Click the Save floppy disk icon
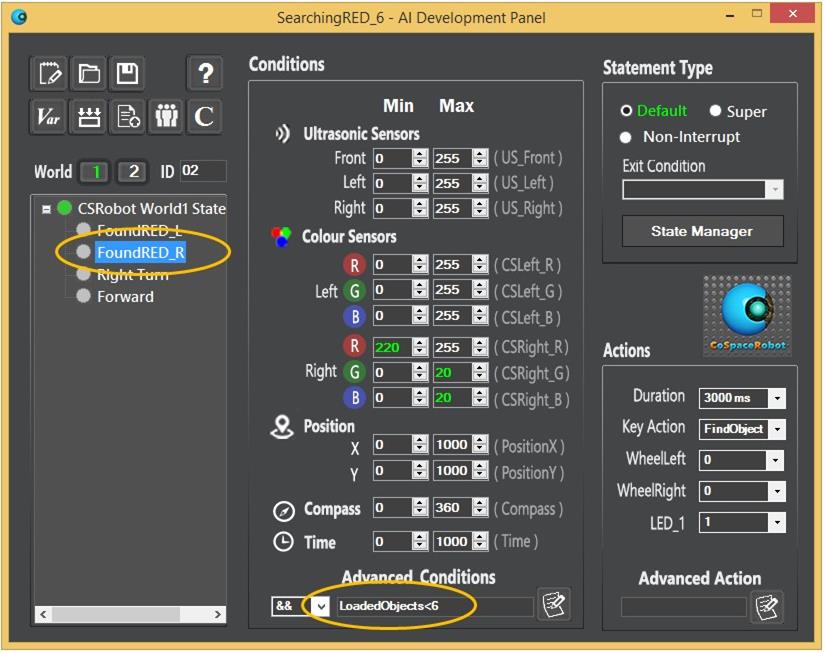 [x=127, y=73]
